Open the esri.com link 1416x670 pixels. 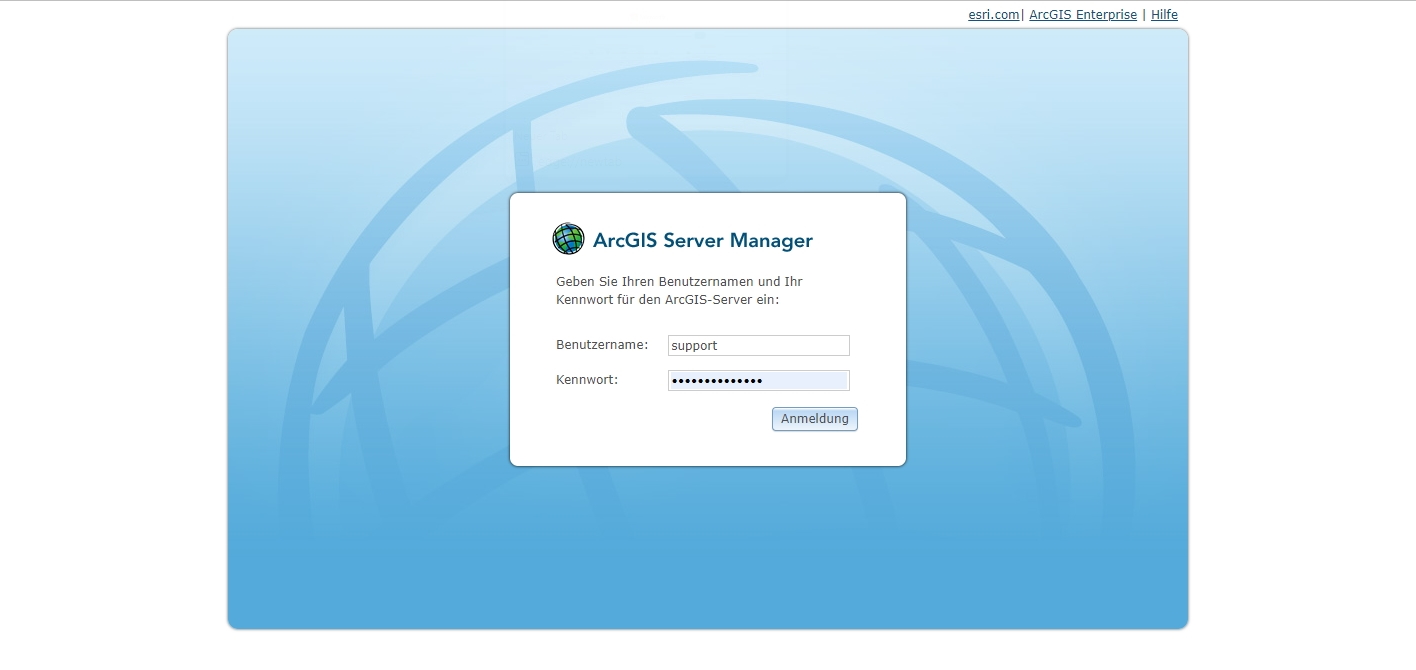point(994,15)
